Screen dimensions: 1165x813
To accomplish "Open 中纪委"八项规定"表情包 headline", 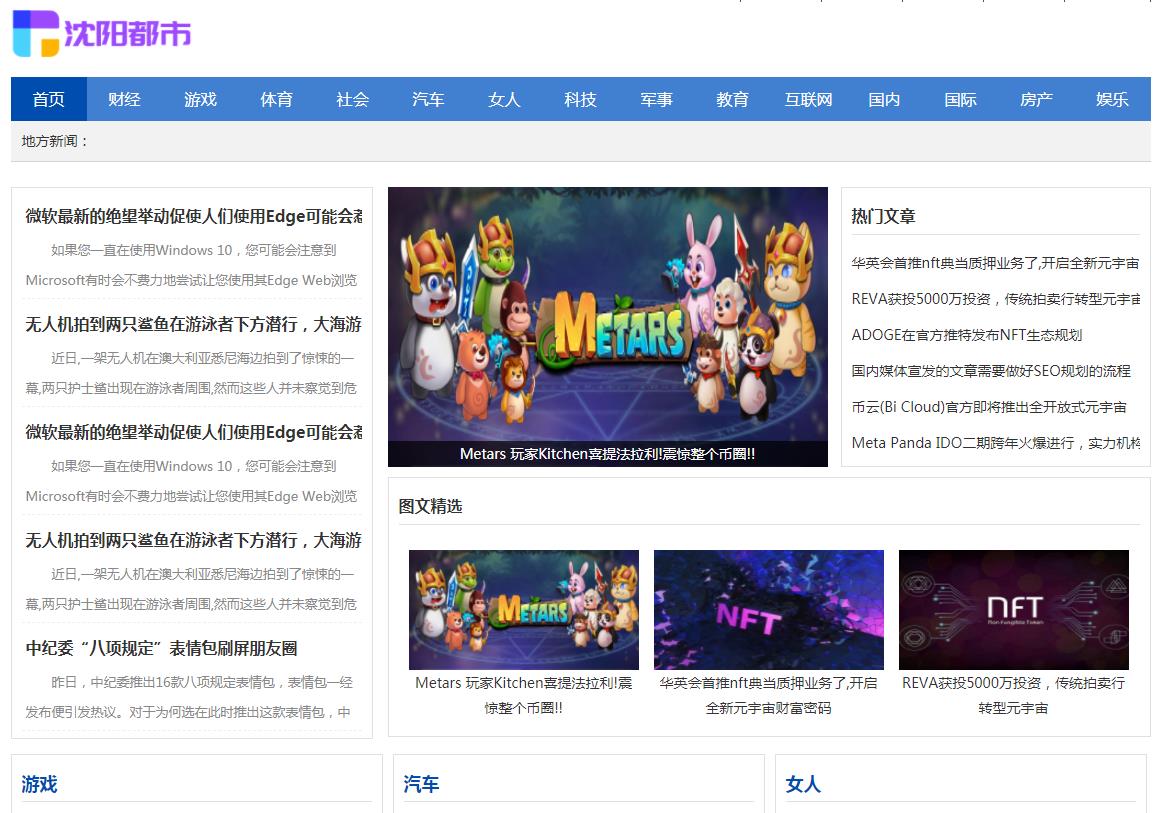I will pos(161,648).
